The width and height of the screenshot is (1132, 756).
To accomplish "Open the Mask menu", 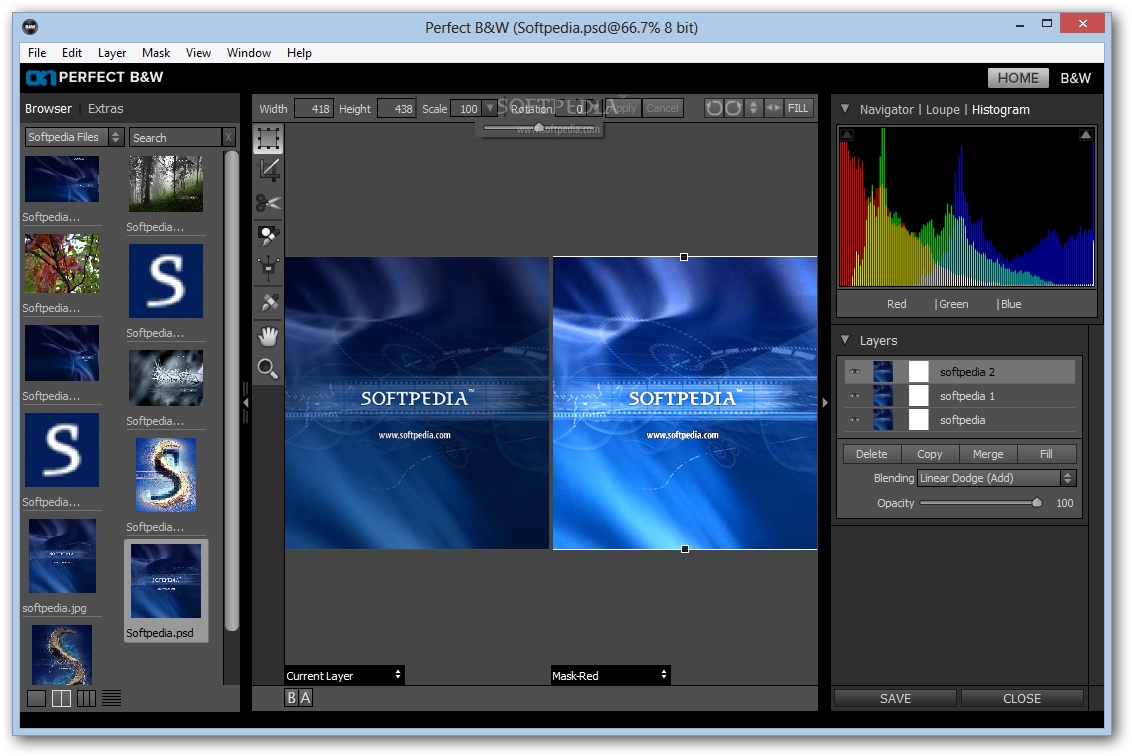I will (x=156, y=53).
